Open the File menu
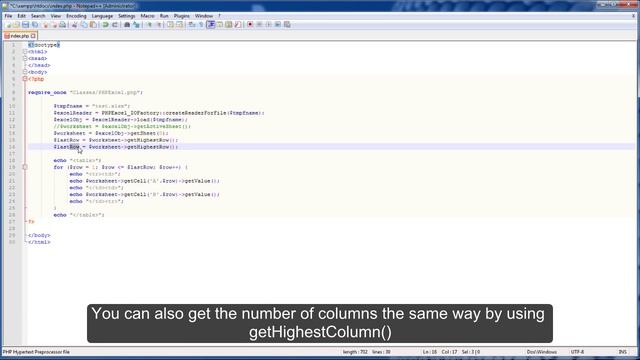 (8, 16)
